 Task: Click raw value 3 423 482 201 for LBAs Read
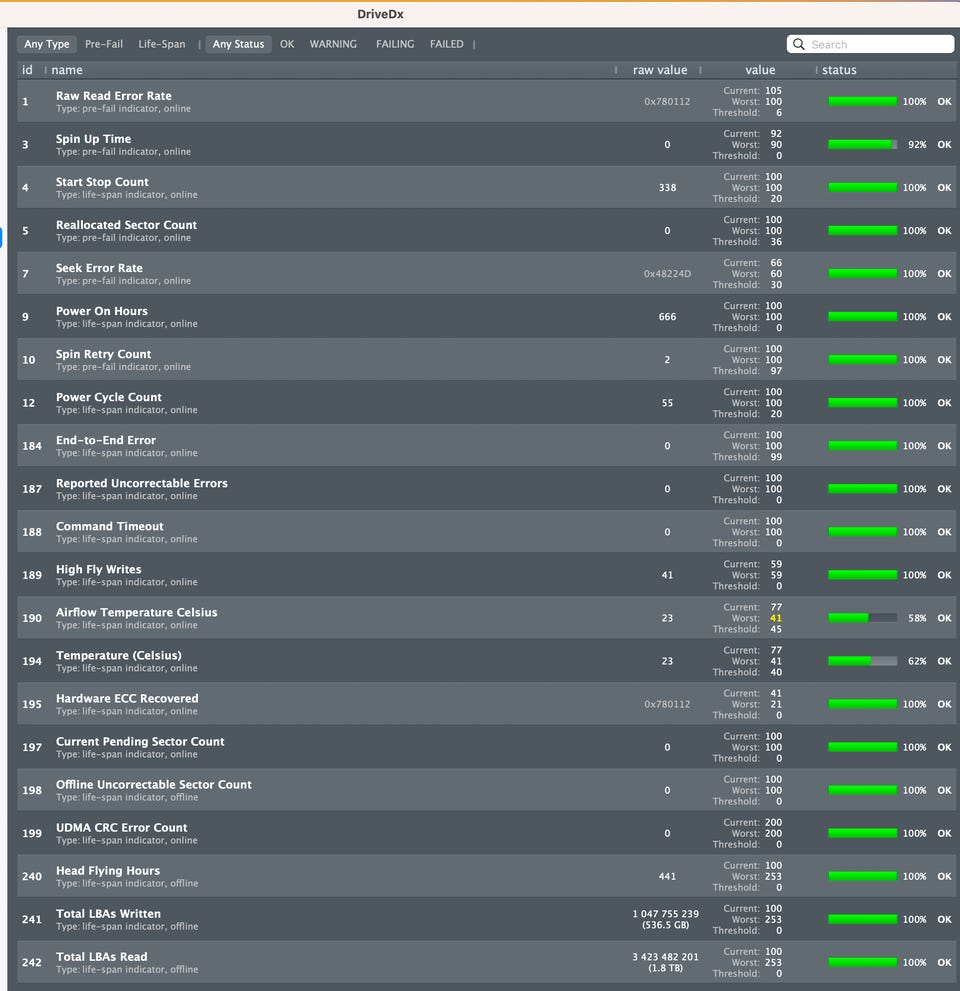click(x=665, y=957)
